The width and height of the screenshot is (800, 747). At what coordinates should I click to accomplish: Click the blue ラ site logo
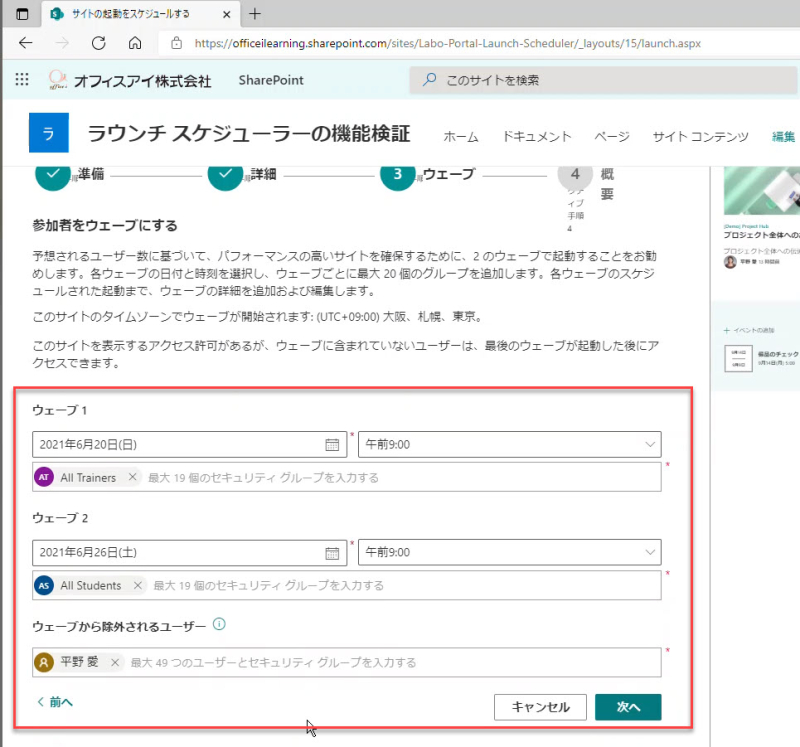(x=49, y=133)
